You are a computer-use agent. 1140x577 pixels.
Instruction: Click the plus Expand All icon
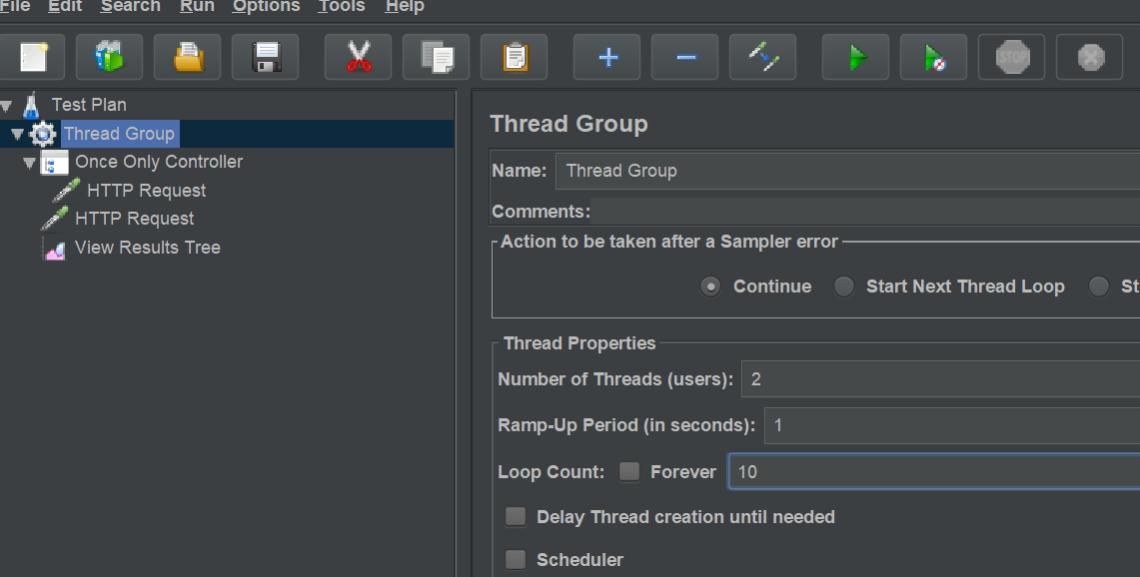pyautogui.click(x=607, y=57)
